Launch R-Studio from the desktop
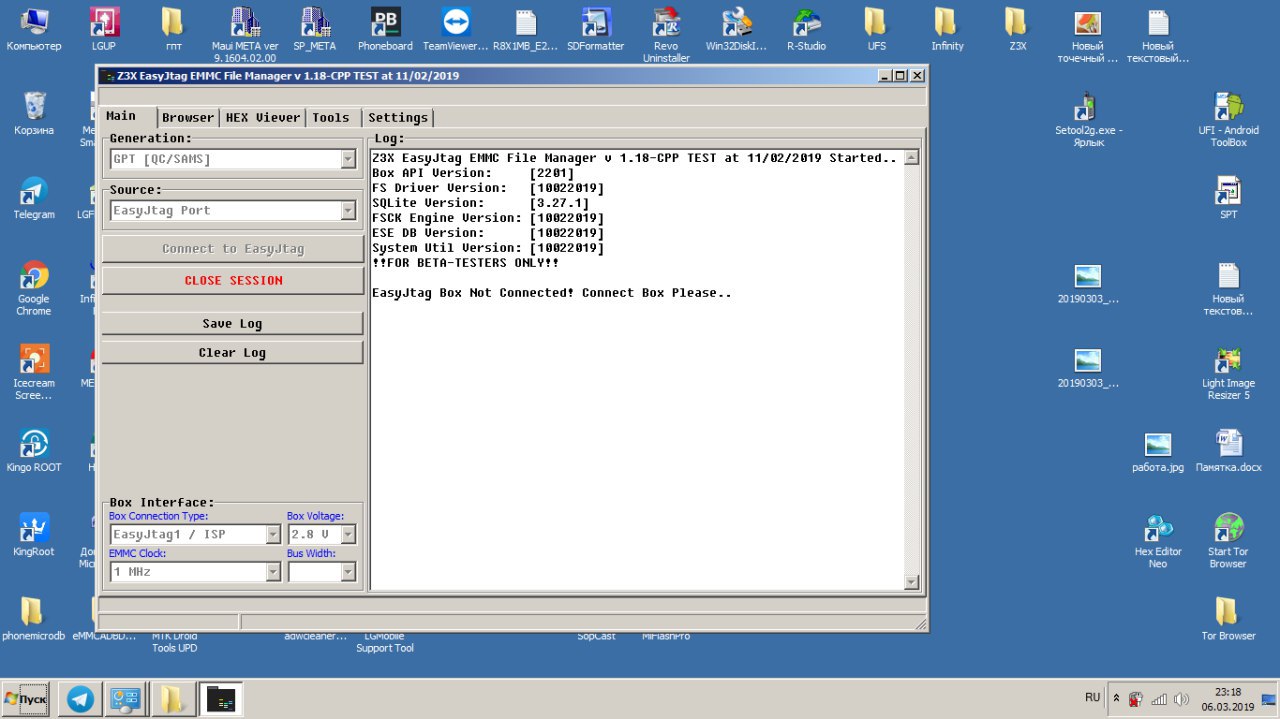 click(806, 30)
